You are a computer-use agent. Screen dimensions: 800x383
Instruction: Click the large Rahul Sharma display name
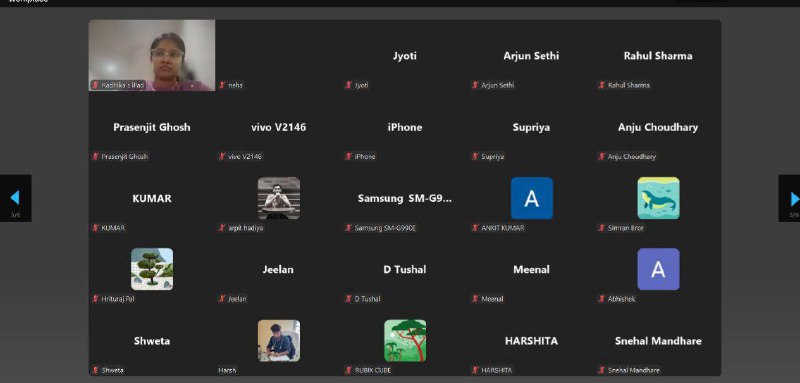click(658, 56)
